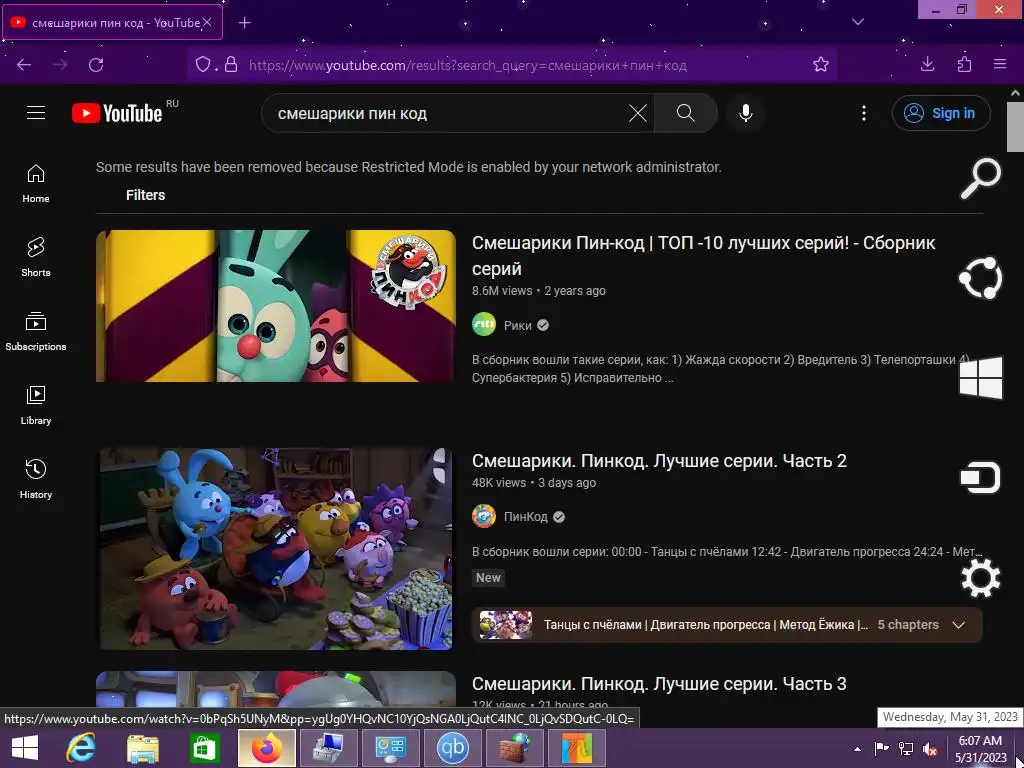
Task: Click the YouTube logo
Action: (x=118, y=113)
